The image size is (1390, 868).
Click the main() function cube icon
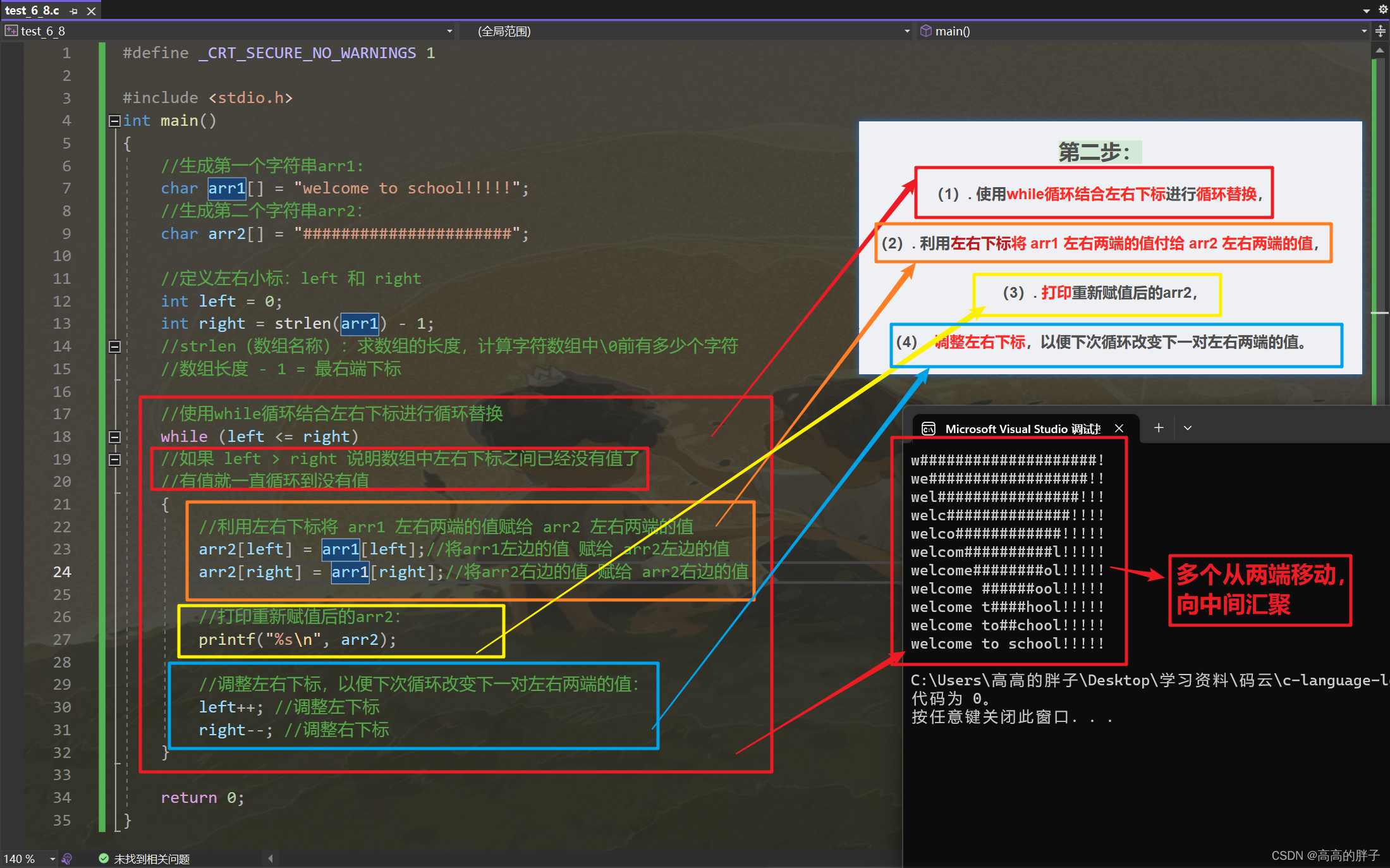pyautogui.click(x=926, y=31)
